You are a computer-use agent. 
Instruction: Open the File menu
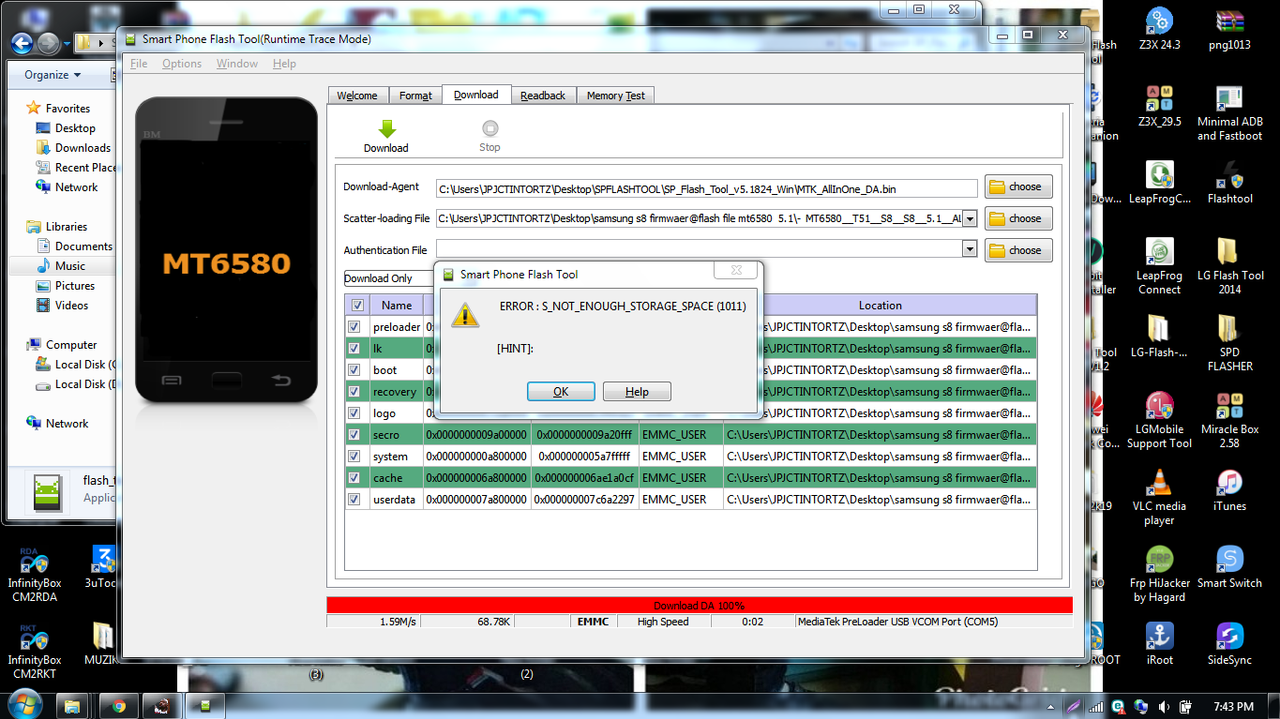pos(139,64)
